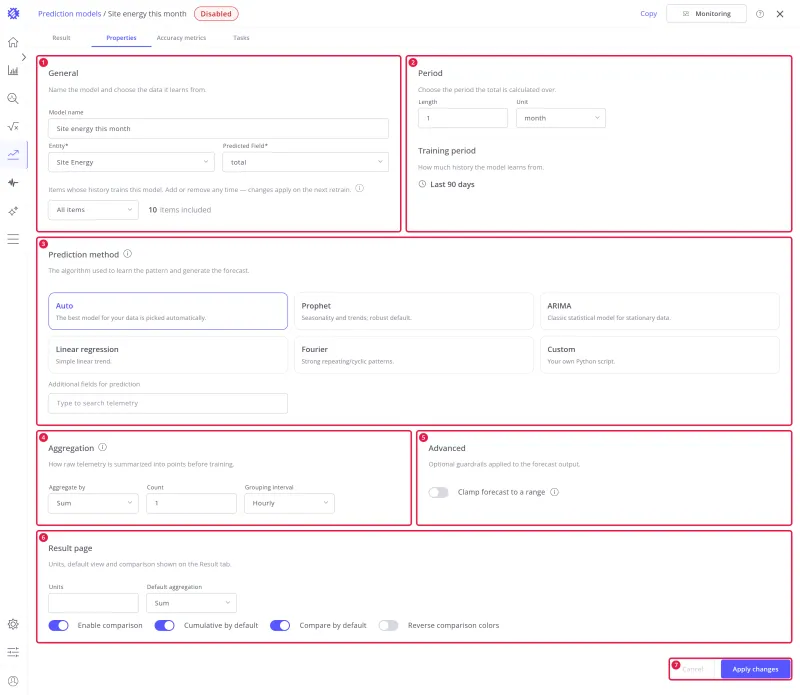Click the Last 90 days training period text
The height and width of the screenshot is (695, 800).
[452, 184]
